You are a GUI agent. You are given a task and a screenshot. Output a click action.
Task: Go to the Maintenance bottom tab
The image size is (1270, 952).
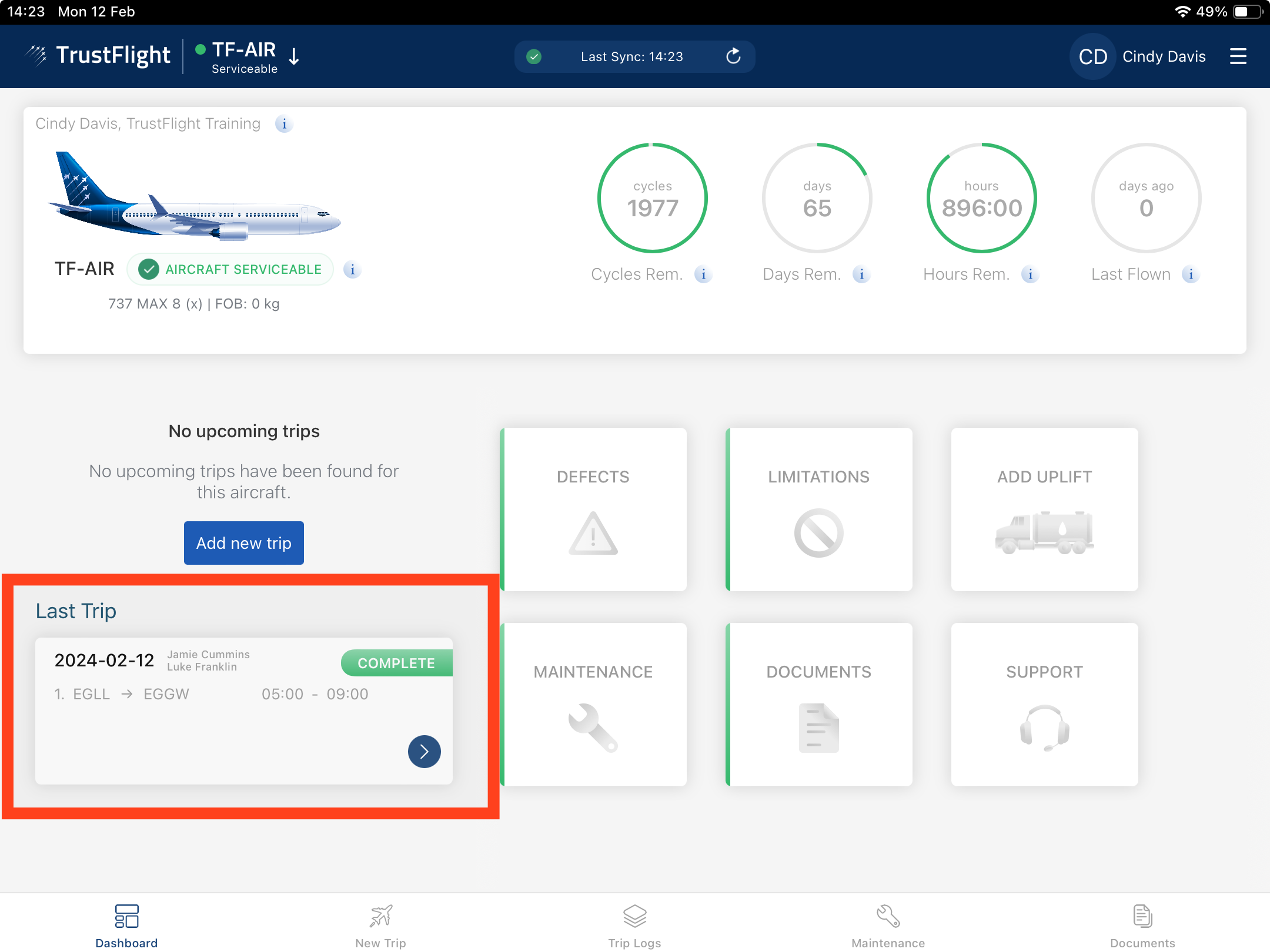(x=888, y=926)
